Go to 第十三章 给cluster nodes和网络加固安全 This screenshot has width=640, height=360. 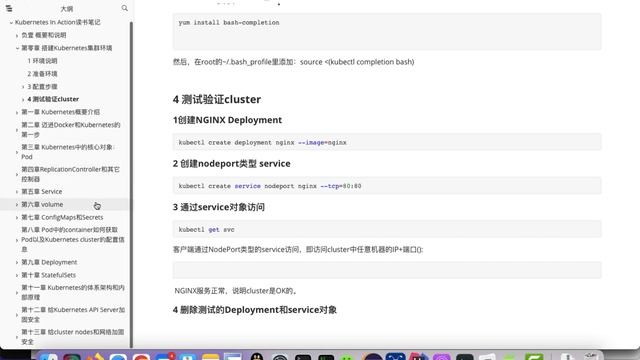(x=73, y=337)
